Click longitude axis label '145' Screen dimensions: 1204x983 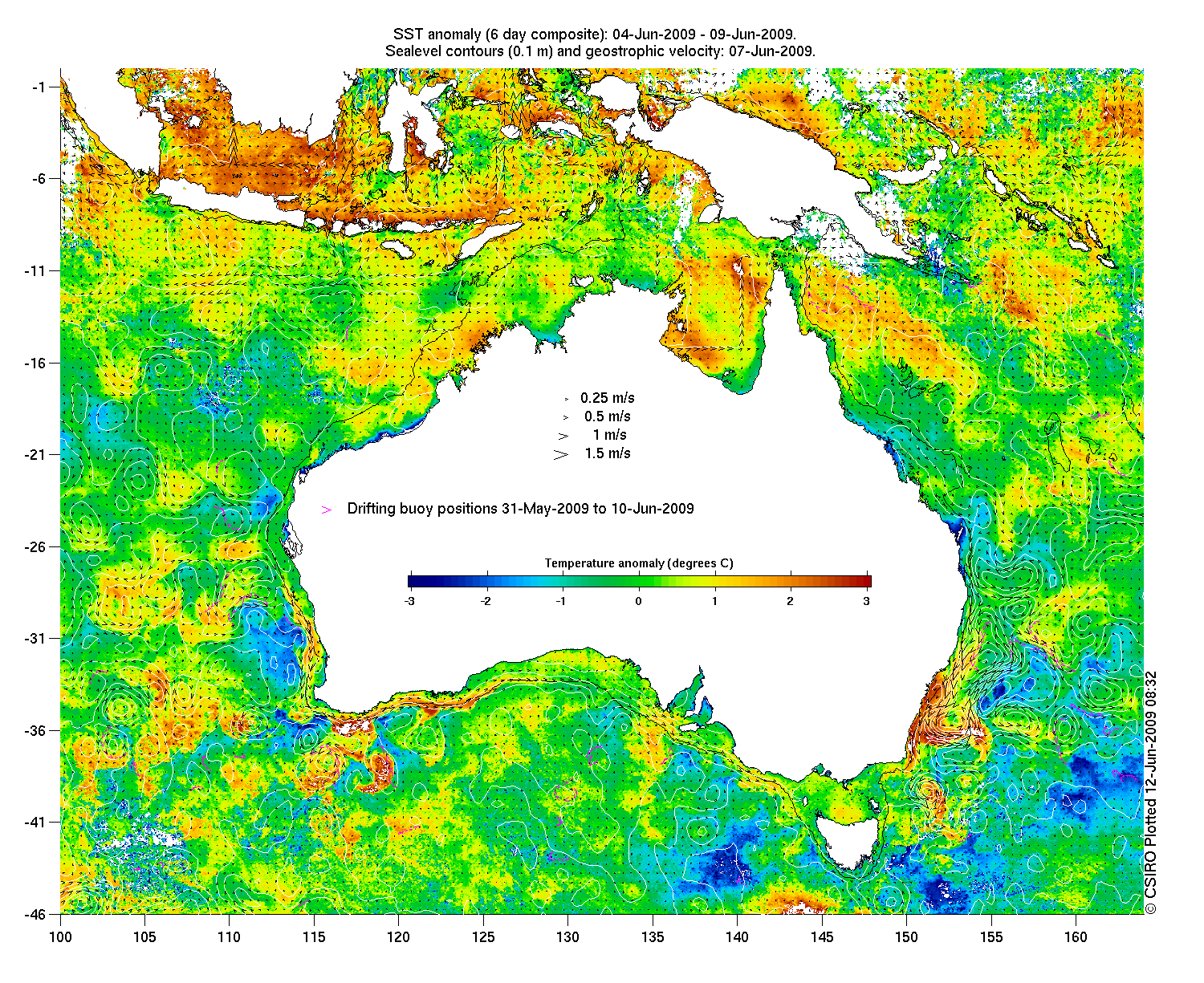tap(822, 937)
